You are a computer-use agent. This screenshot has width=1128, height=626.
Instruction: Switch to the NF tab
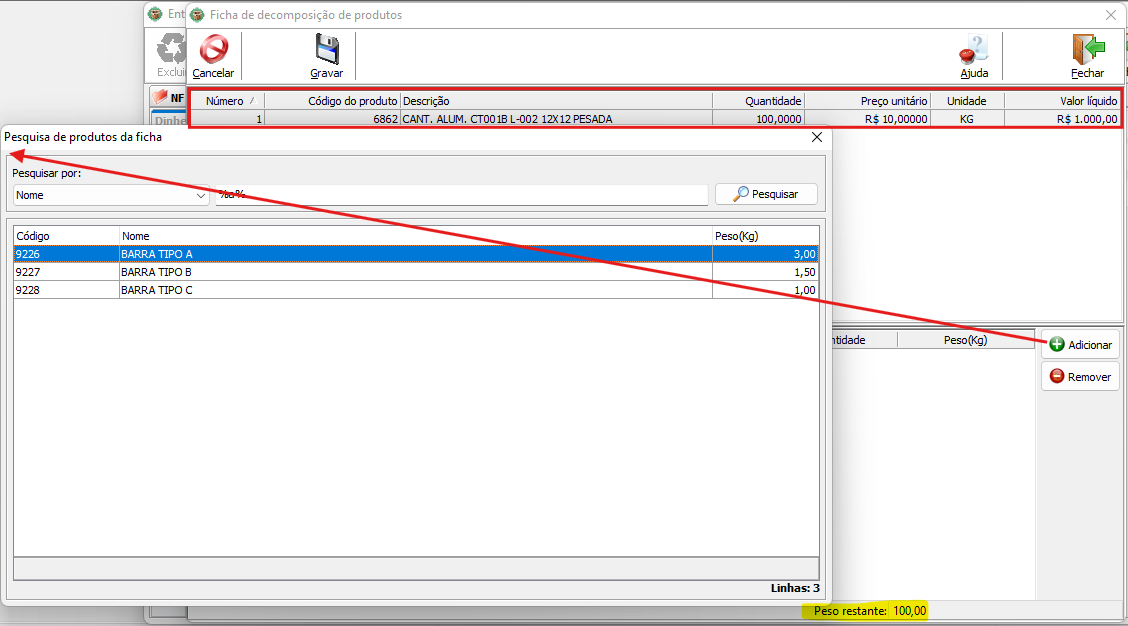(x=168, y=98)
